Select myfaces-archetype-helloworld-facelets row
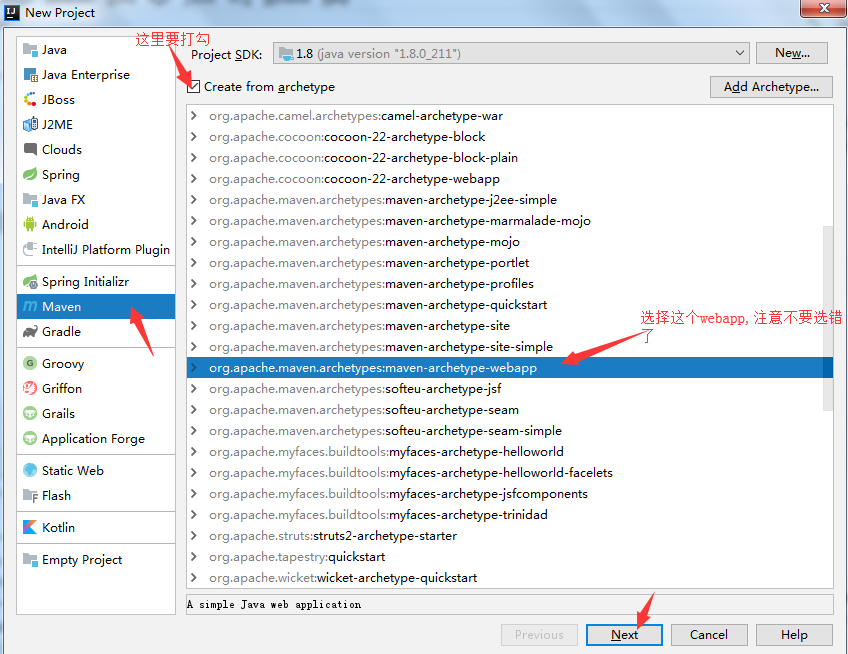 (509, 473)
